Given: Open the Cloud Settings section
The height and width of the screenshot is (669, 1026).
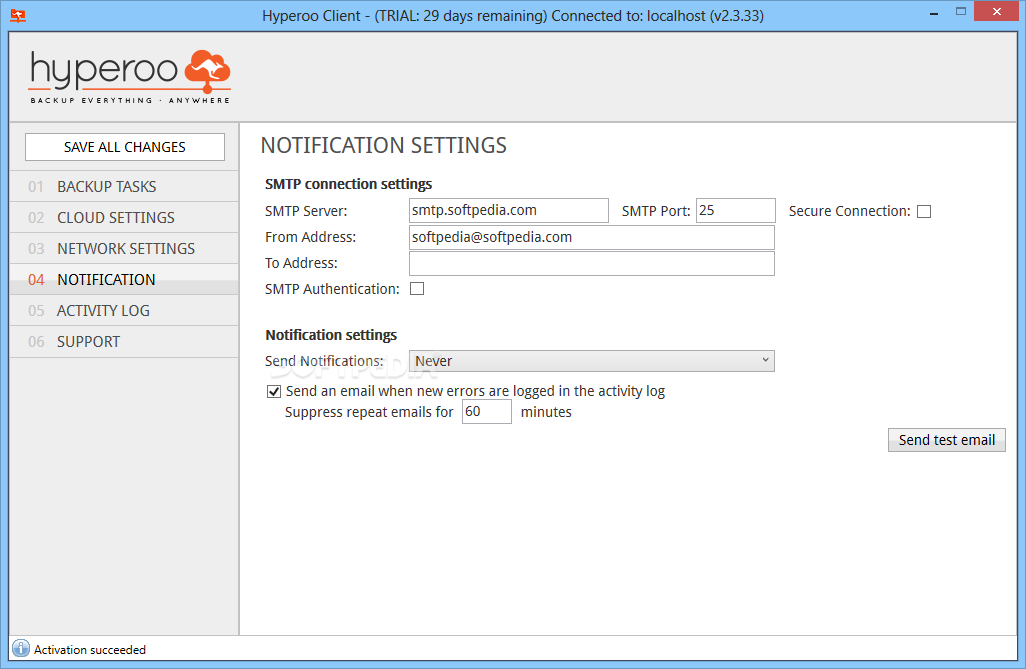Looking at the screenshot, I should tap(124, 217).
